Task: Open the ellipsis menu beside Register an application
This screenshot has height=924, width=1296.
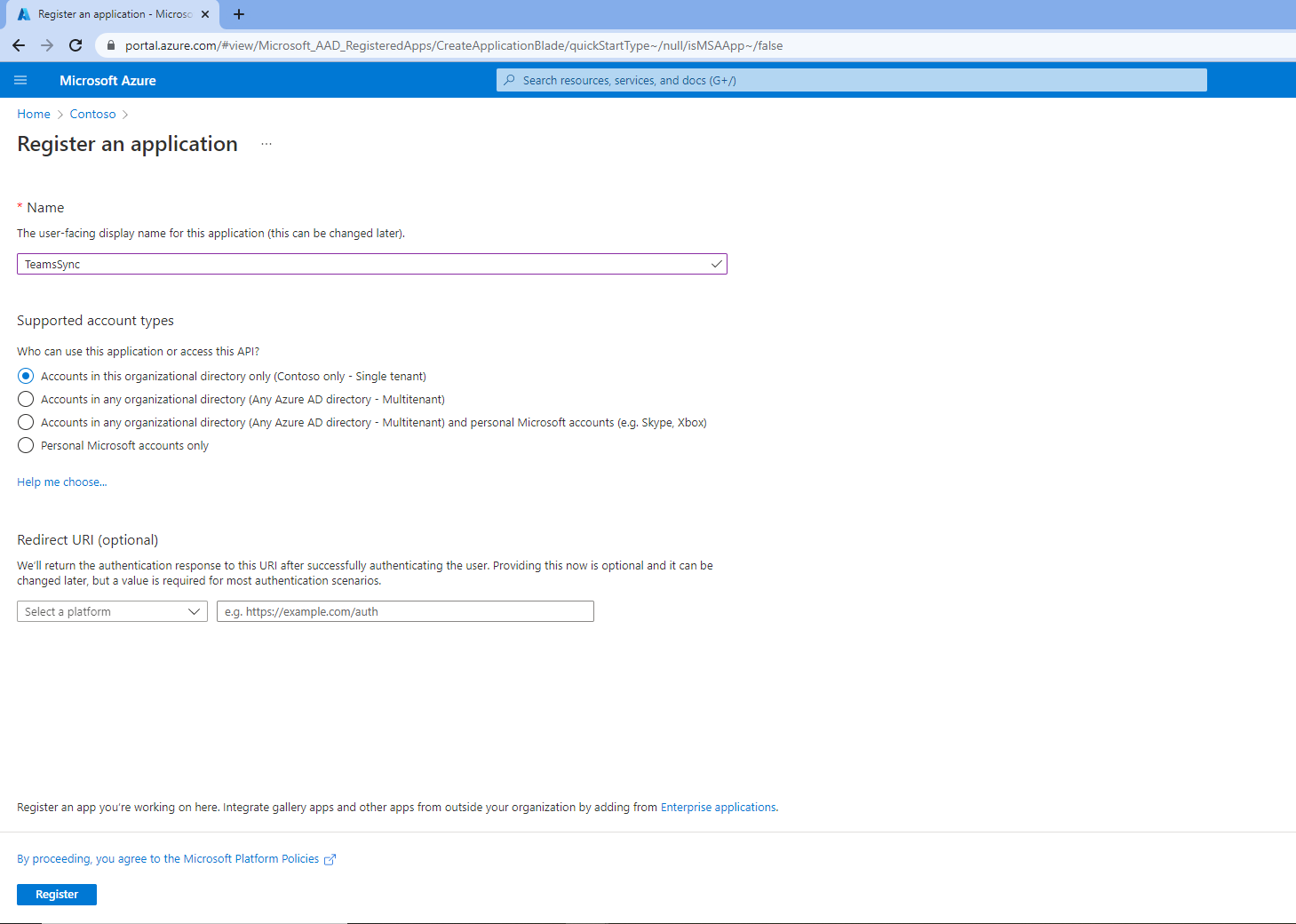Action: tap(266, 144)
